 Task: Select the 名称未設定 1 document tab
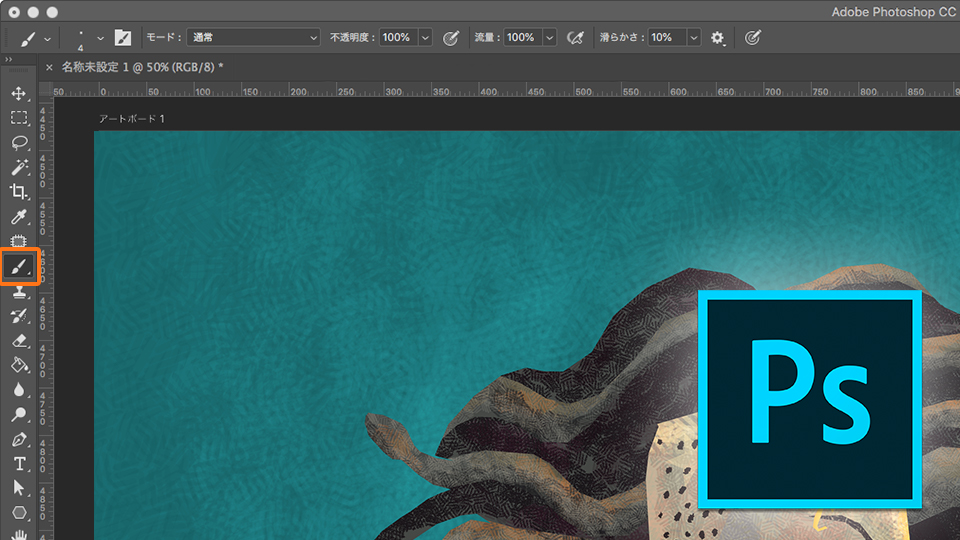pos(142,67)
